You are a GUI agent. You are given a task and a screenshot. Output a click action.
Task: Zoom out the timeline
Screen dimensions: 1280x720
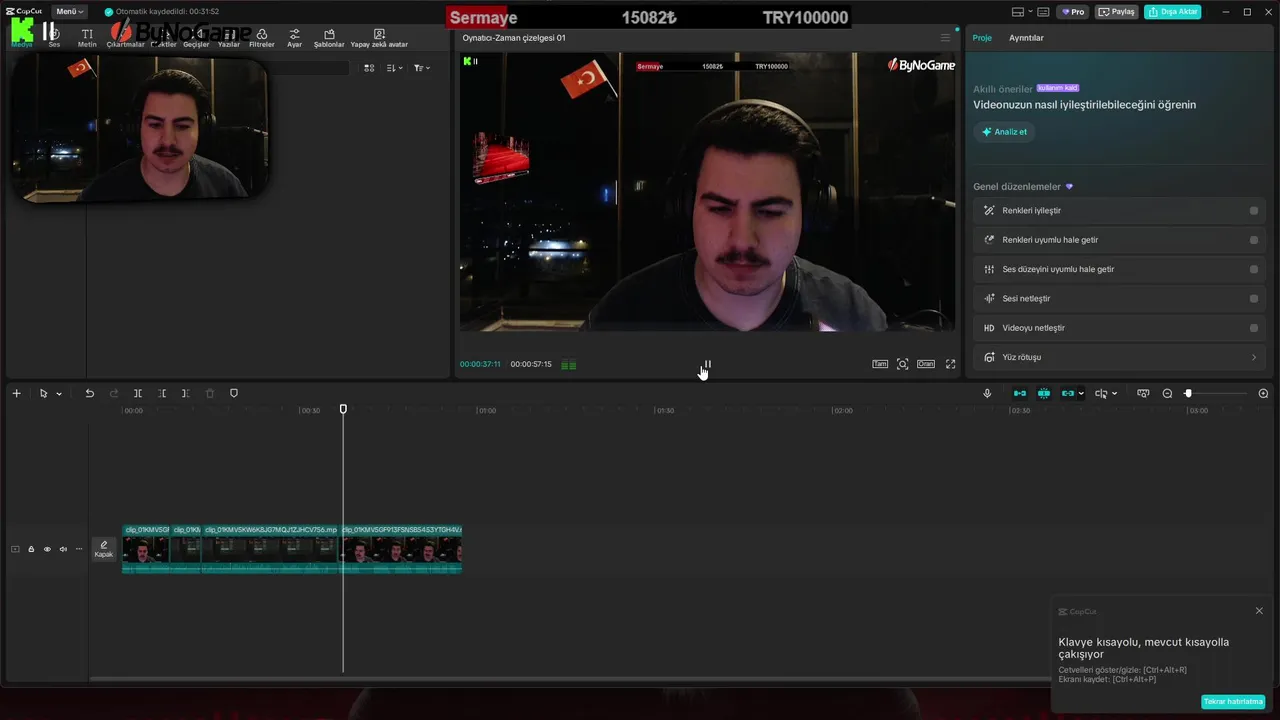[x=1167, y=393]
